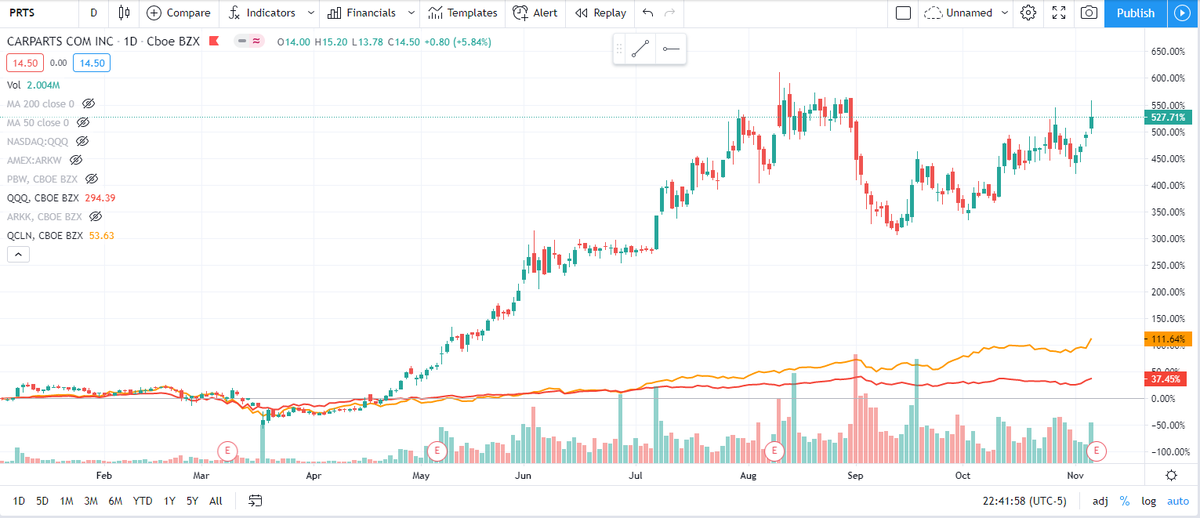Screen dimensions: 1200x518
Task: Select the horizontal line drawing tool
Action: [671, 48]
